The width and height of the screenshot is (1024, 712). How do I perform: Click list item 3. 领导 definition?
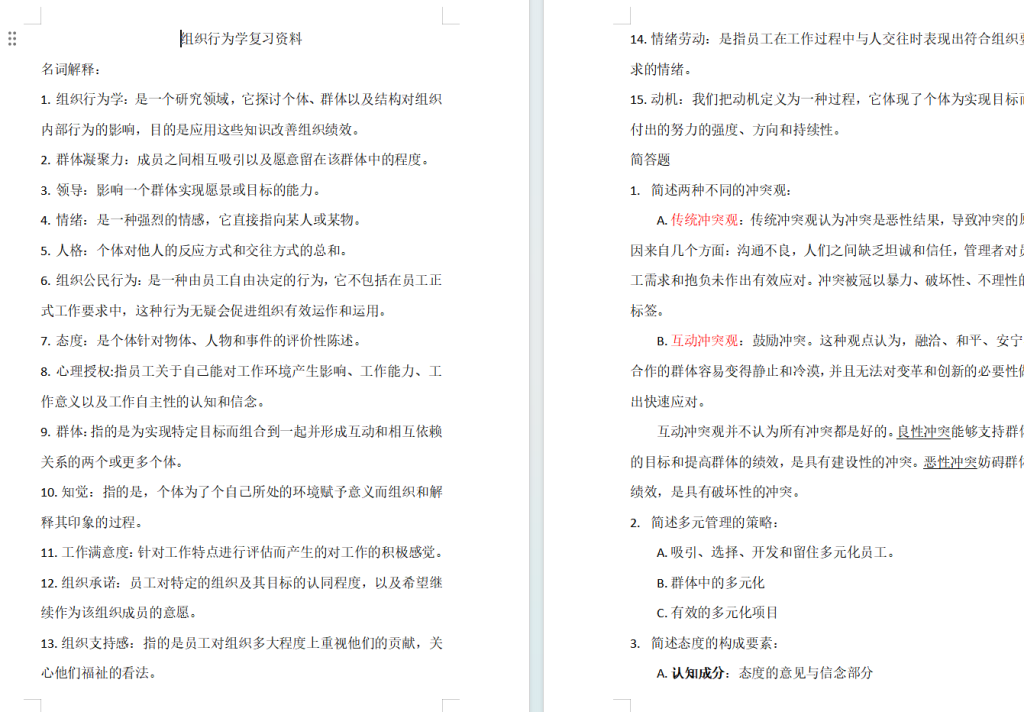[x=181, y=190]
